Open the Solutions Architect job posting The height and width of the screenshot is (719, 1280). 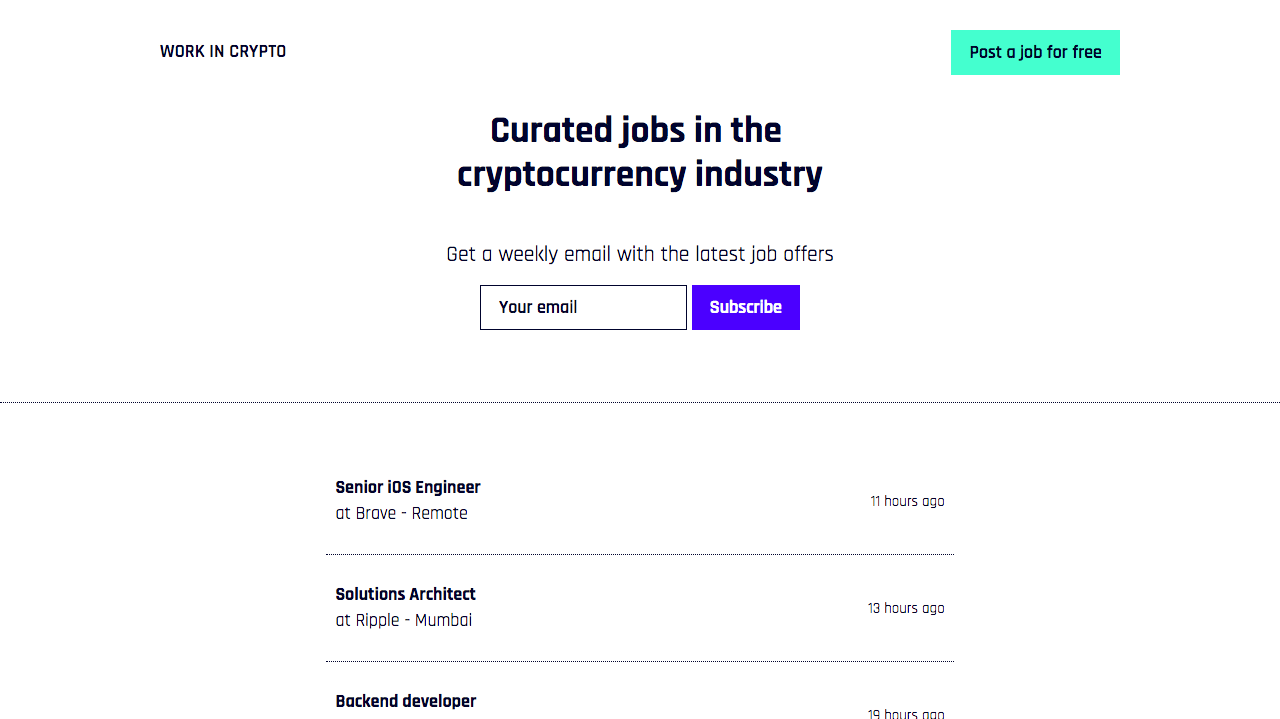click(x=405, y=594)
